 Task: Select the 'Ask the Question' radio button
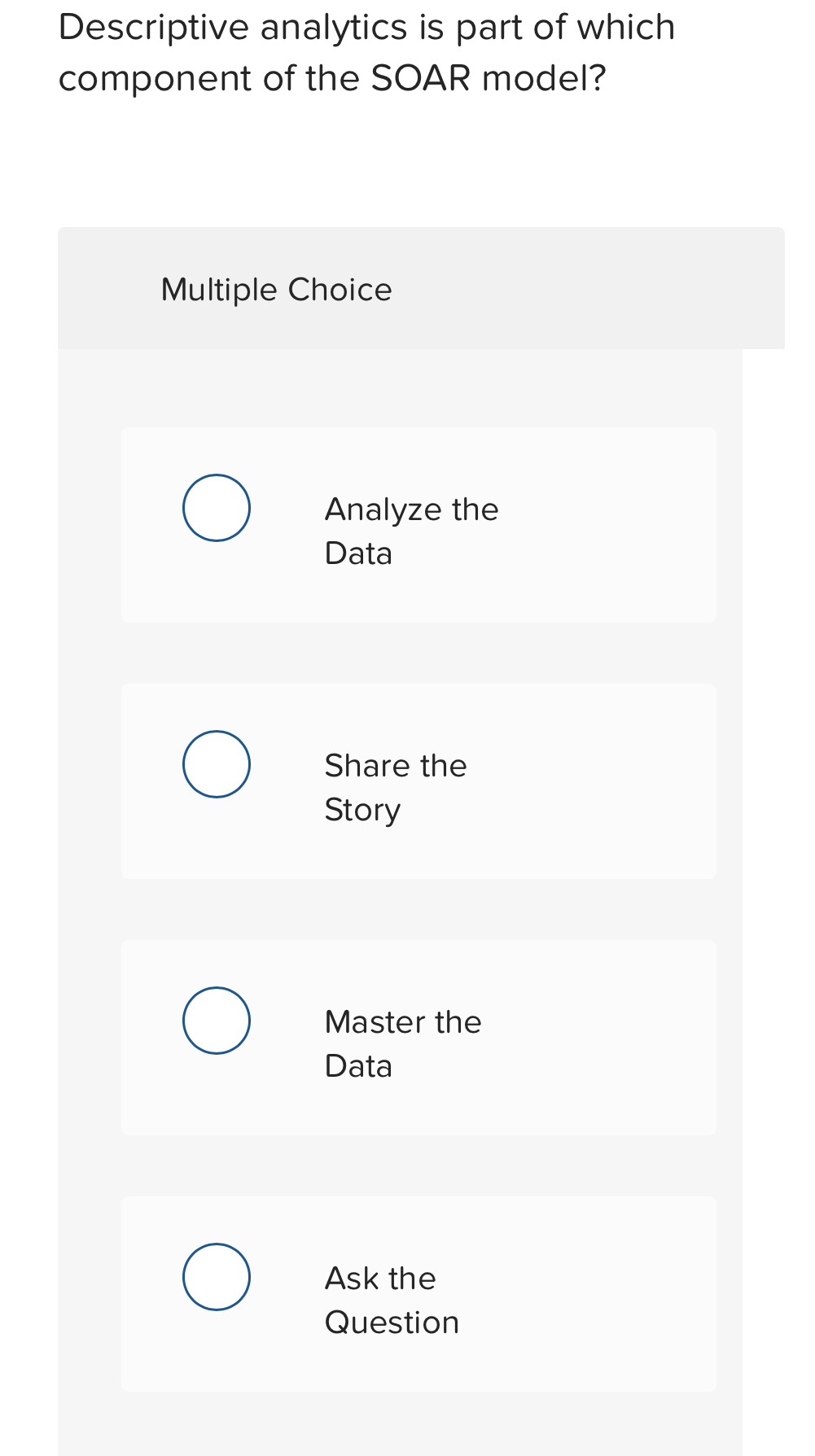[x=216, y=1276]
